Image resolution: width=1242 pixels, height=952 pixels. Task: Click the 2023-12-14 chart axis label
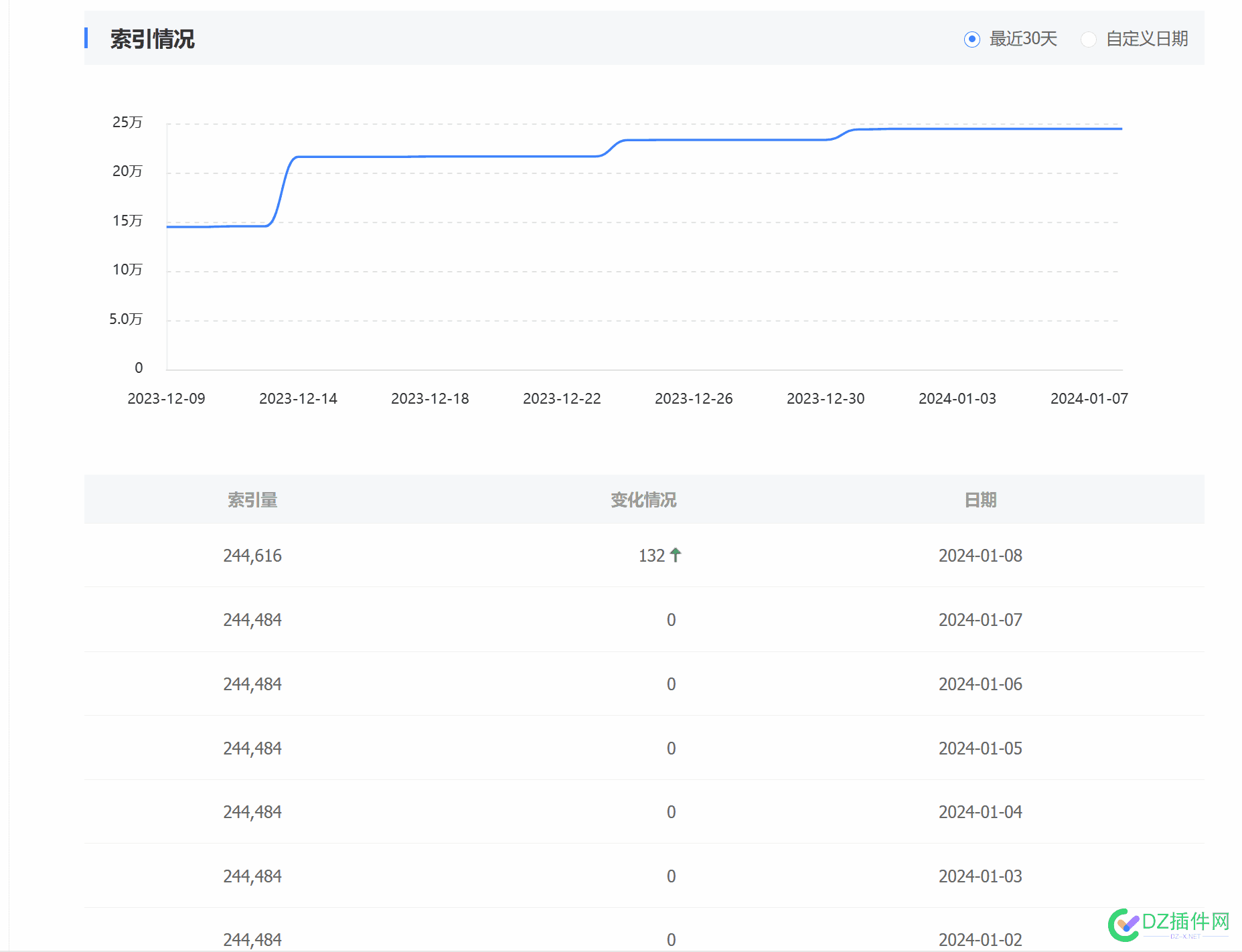pos(298,399)
